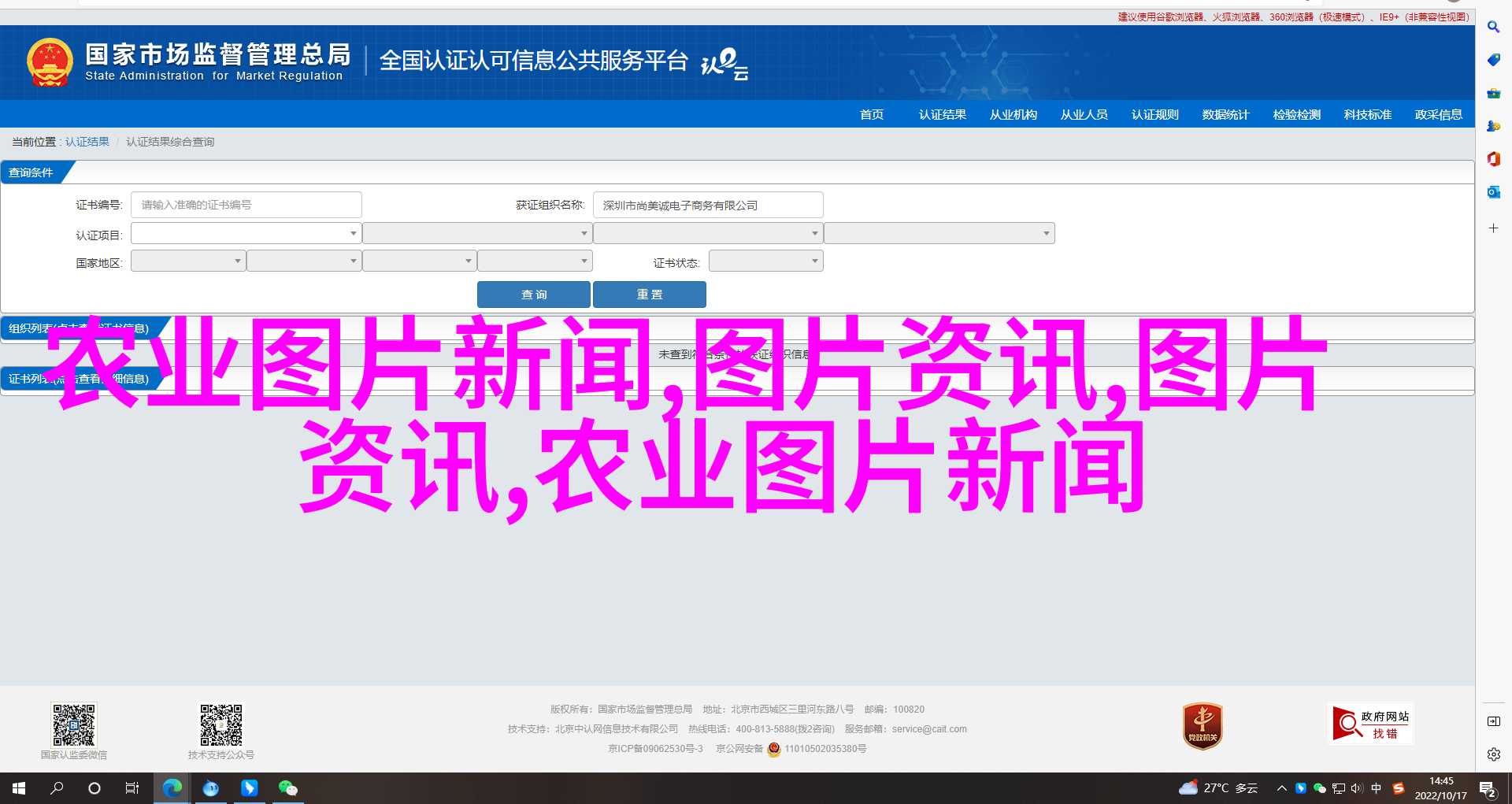Switch to the Edge browser taskbar icon
This screenshot has height=804, width=1512.
172,788
